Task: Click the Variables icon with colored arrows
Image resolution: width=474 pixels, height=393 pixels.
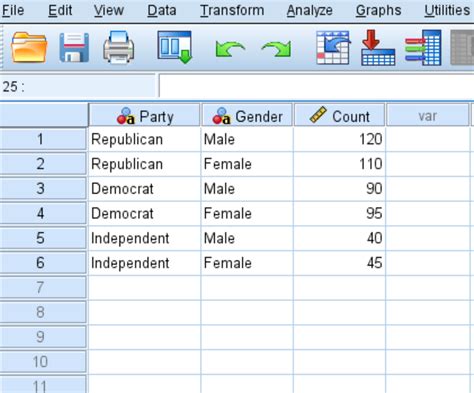Action: click(423, 47)
